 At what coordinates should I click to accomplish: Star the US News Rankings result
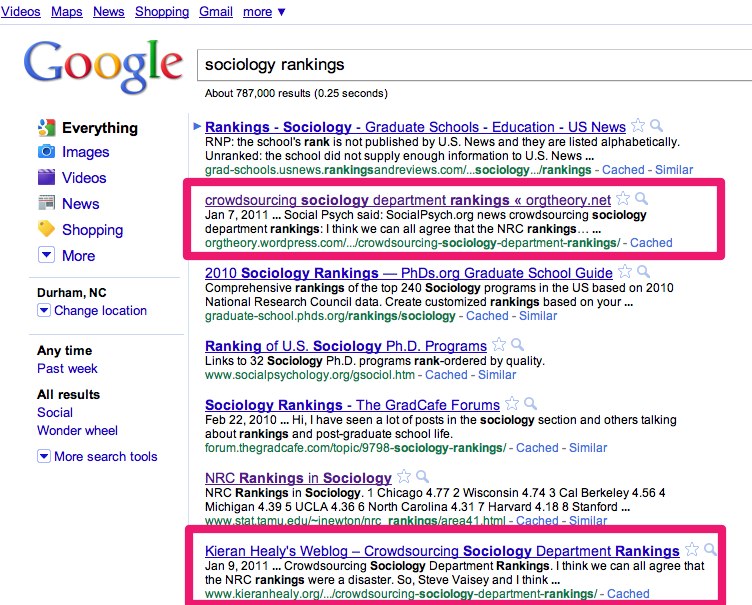[638, 126]
